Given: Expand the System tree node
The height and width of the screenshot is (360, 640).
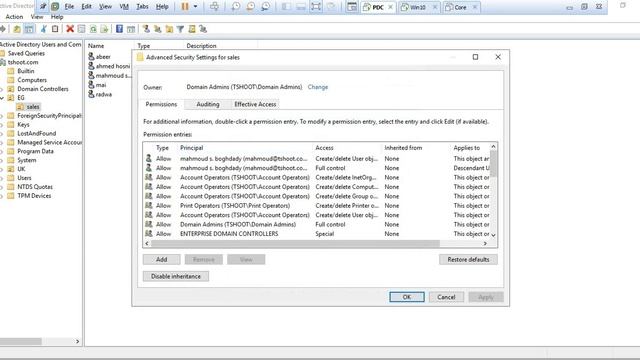Looking at the screenshot, I should 2,160.
